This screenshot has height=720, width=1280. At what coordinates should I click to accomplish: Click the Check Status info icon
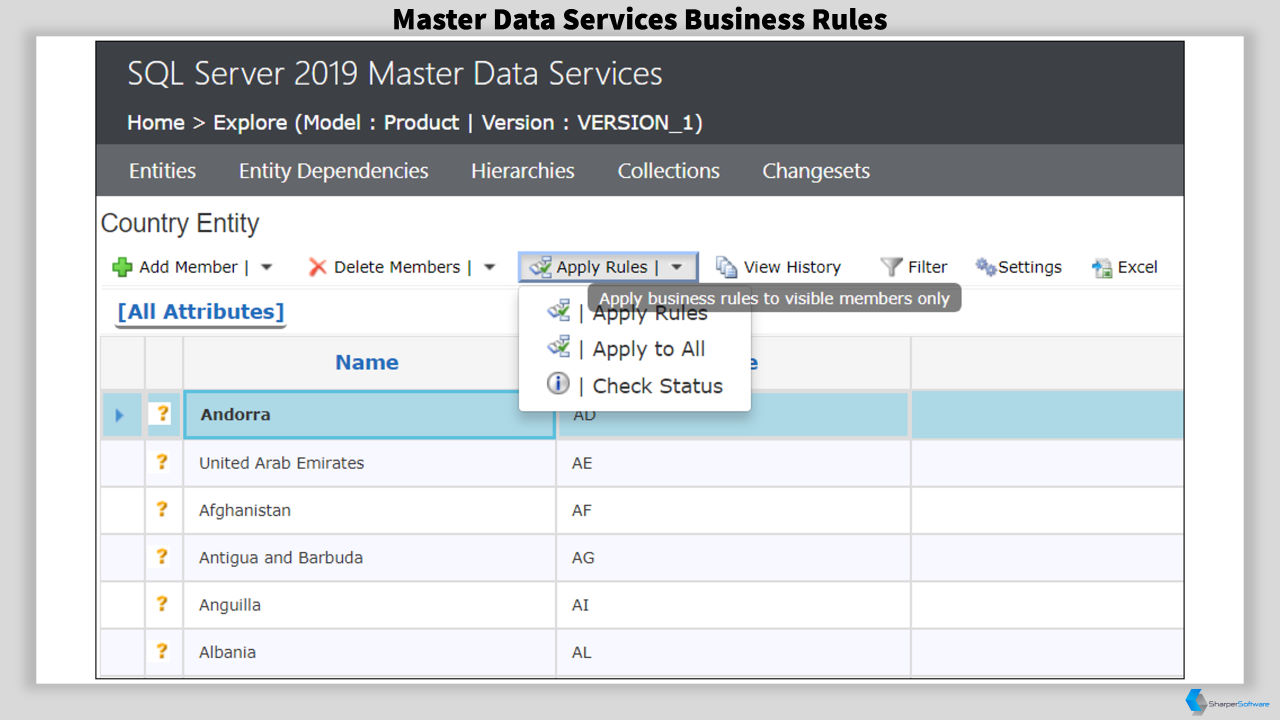pos(558,384)
